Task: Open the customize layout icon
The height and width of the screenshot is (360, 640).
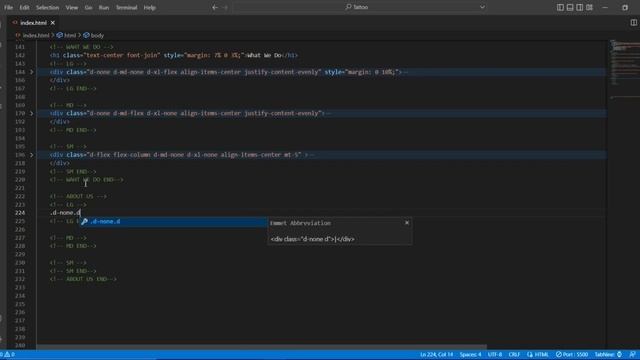Action: click(x=589, y=7)
